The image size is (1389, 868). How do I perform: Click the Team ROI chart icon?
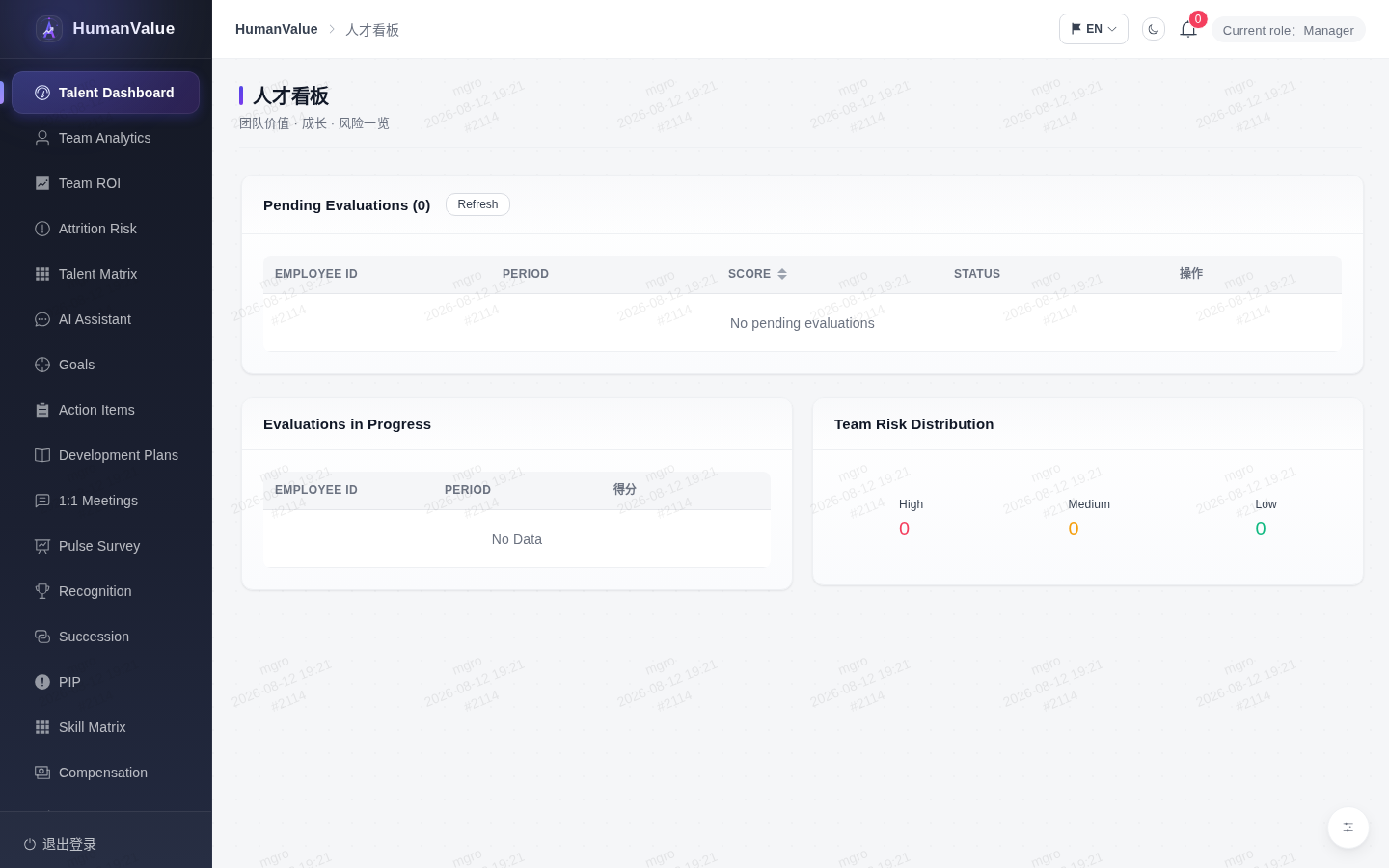[42, 183]
